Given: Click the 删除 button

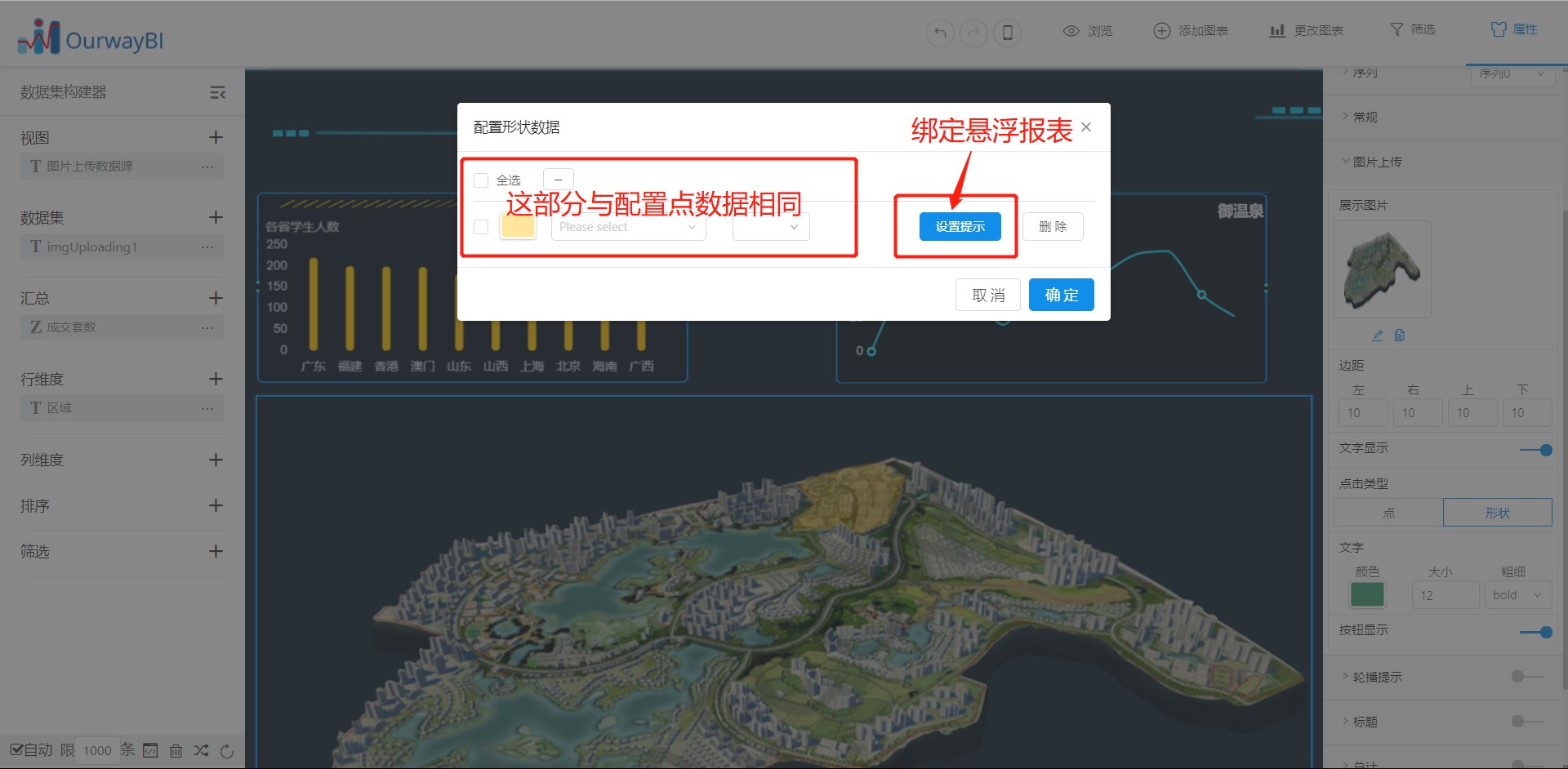Looking at the screenshot, I should [x=1053, y=227].
